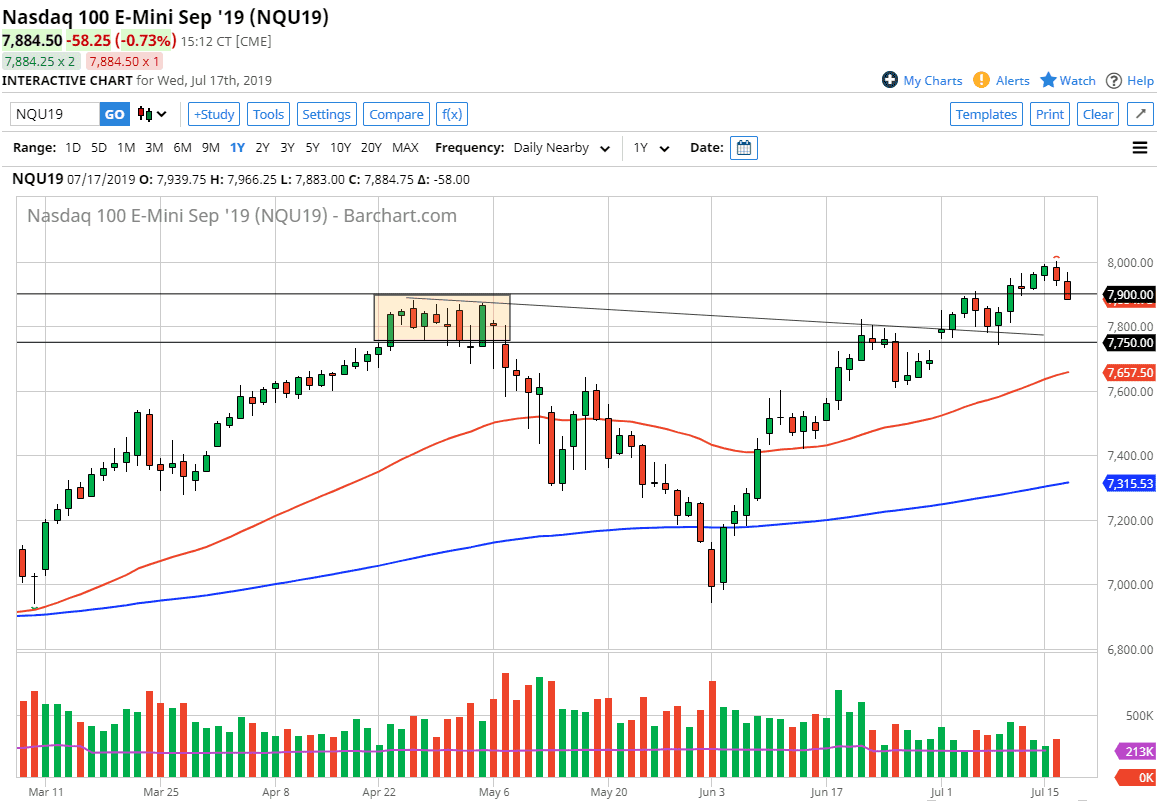Open the chart type candlestick icon selector
Viewport: 1175px width, 801px height.
pyautogui.click(x=146, y=114)
